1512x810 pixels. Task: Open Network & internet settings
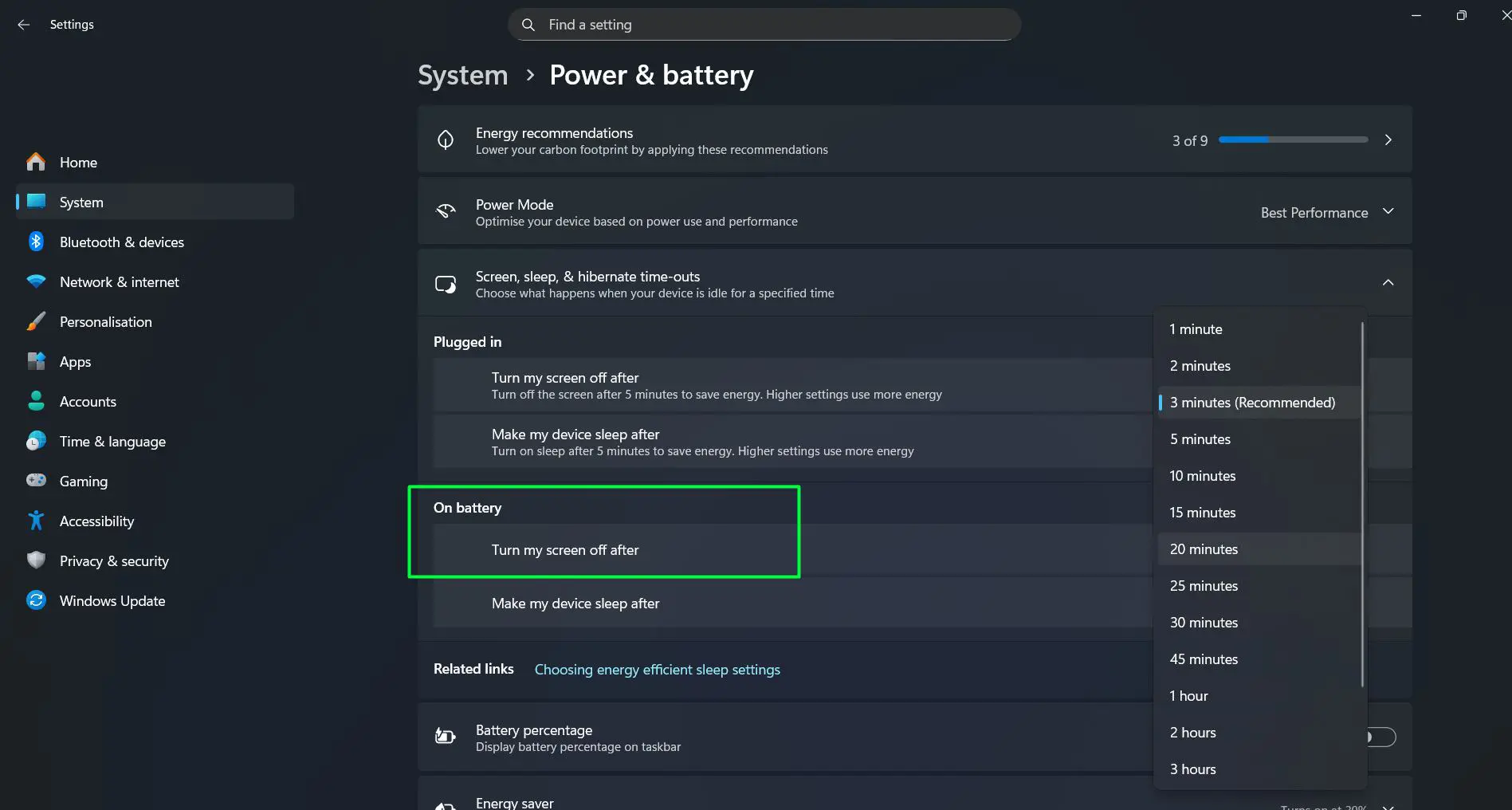[x=119, y=281]
